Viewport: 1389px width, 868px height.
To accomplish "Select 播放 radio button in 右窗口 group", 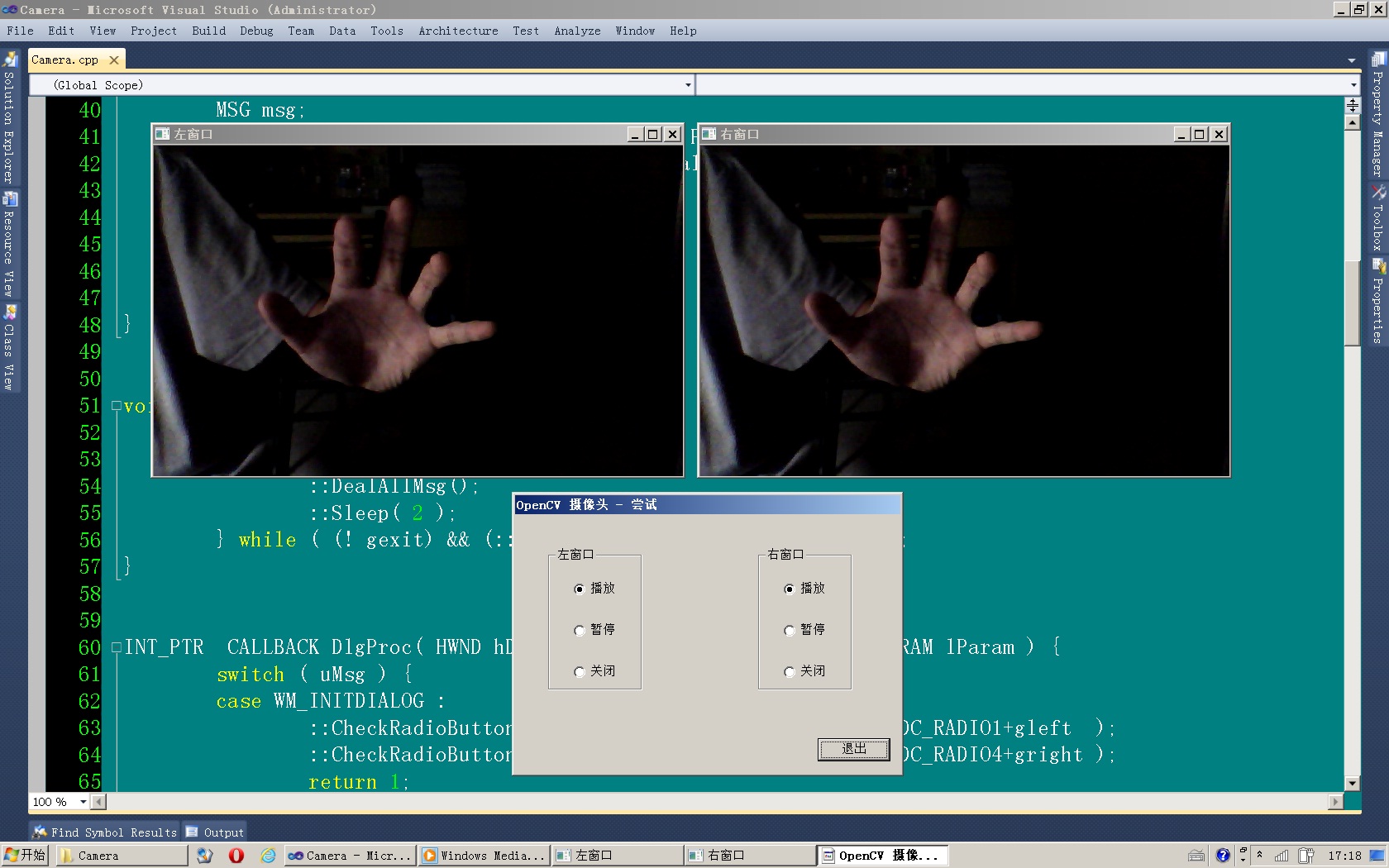I will tap(790, 589).
